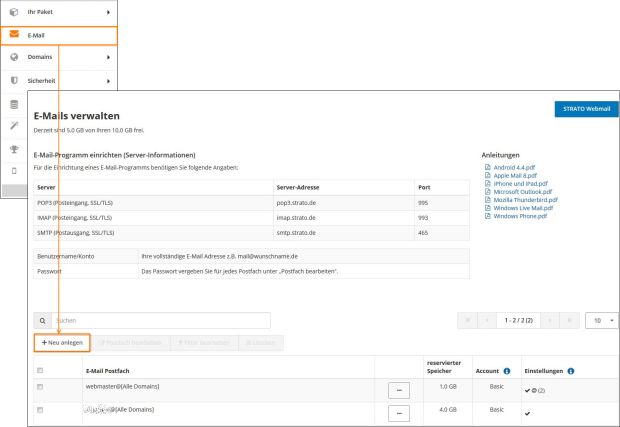Select Ihr Paket in the sidebar menu

pos(59,12)
